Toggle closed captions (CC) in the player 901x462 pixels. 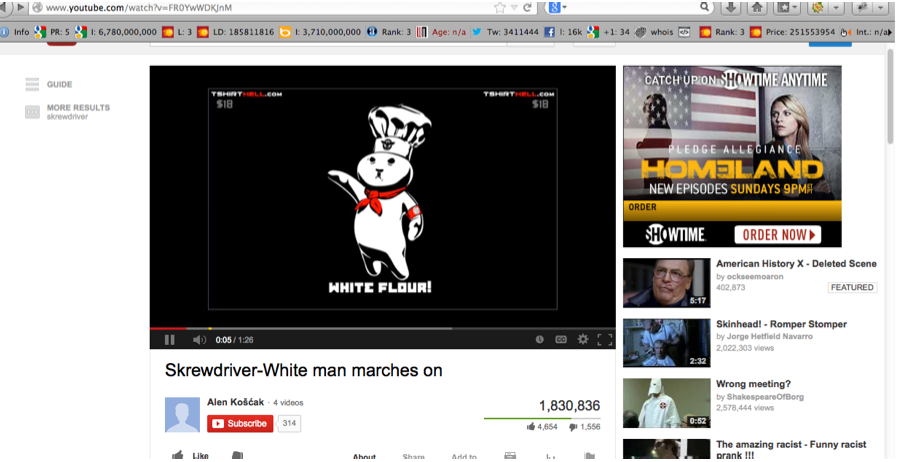pos(561,340)
